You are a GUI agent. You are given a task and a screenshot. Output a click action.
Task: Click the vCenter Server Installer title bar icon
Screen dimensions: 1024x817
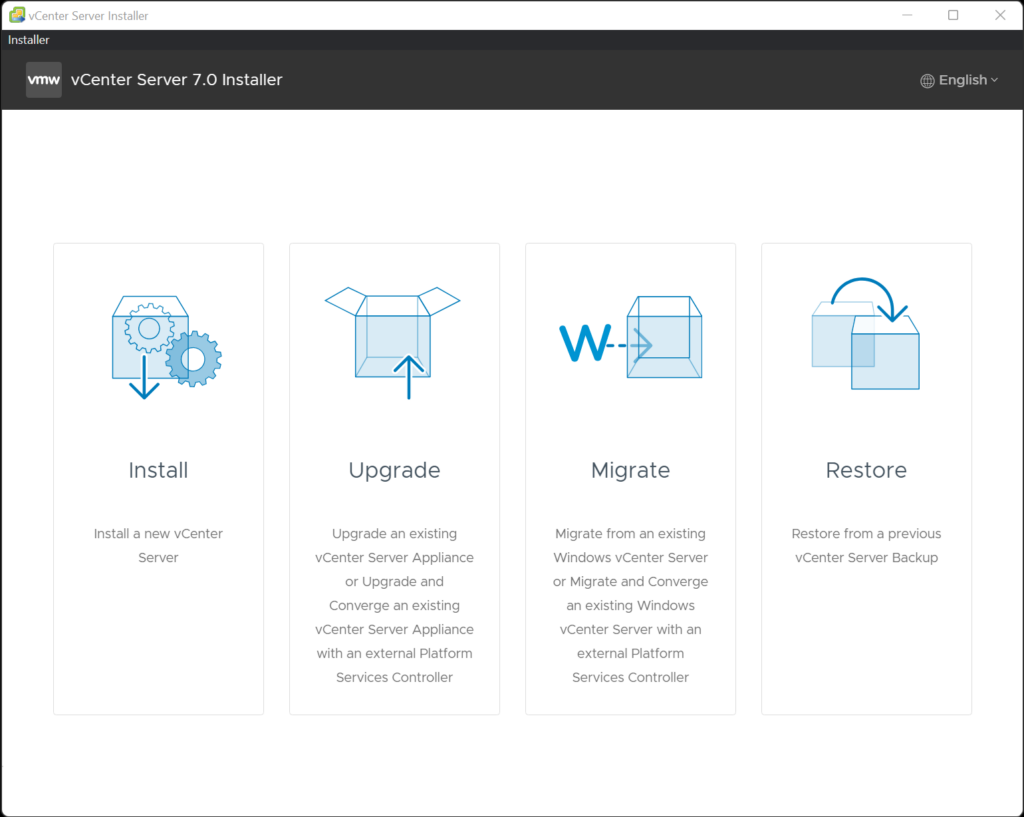tap(17, 15)
